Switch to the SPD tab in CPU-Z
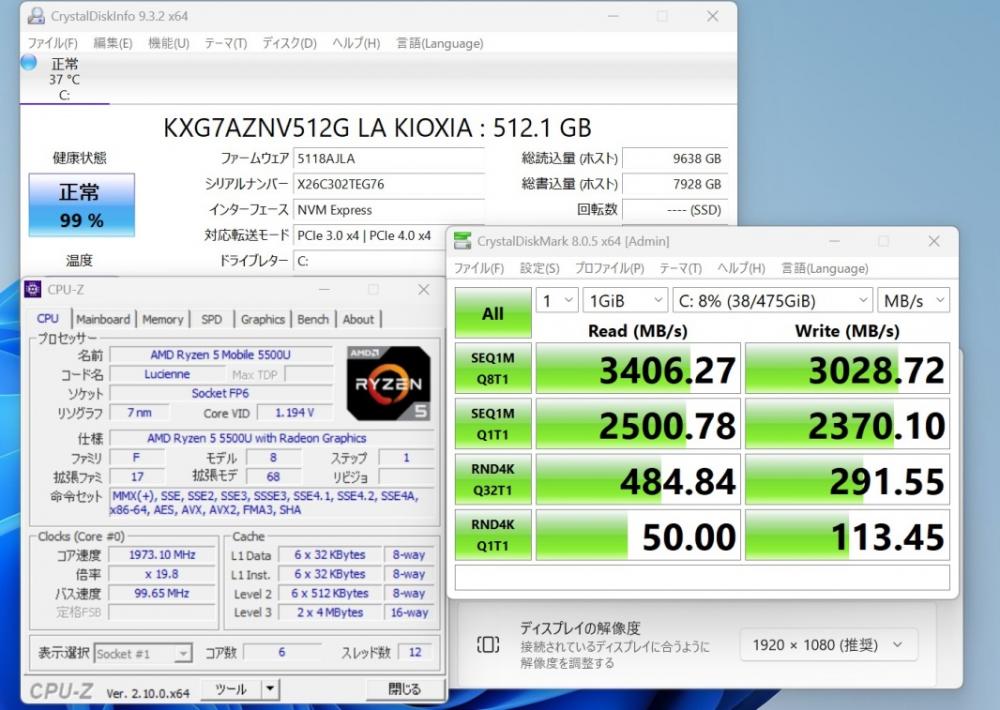 pyautogui.click(x=212, y=319)
